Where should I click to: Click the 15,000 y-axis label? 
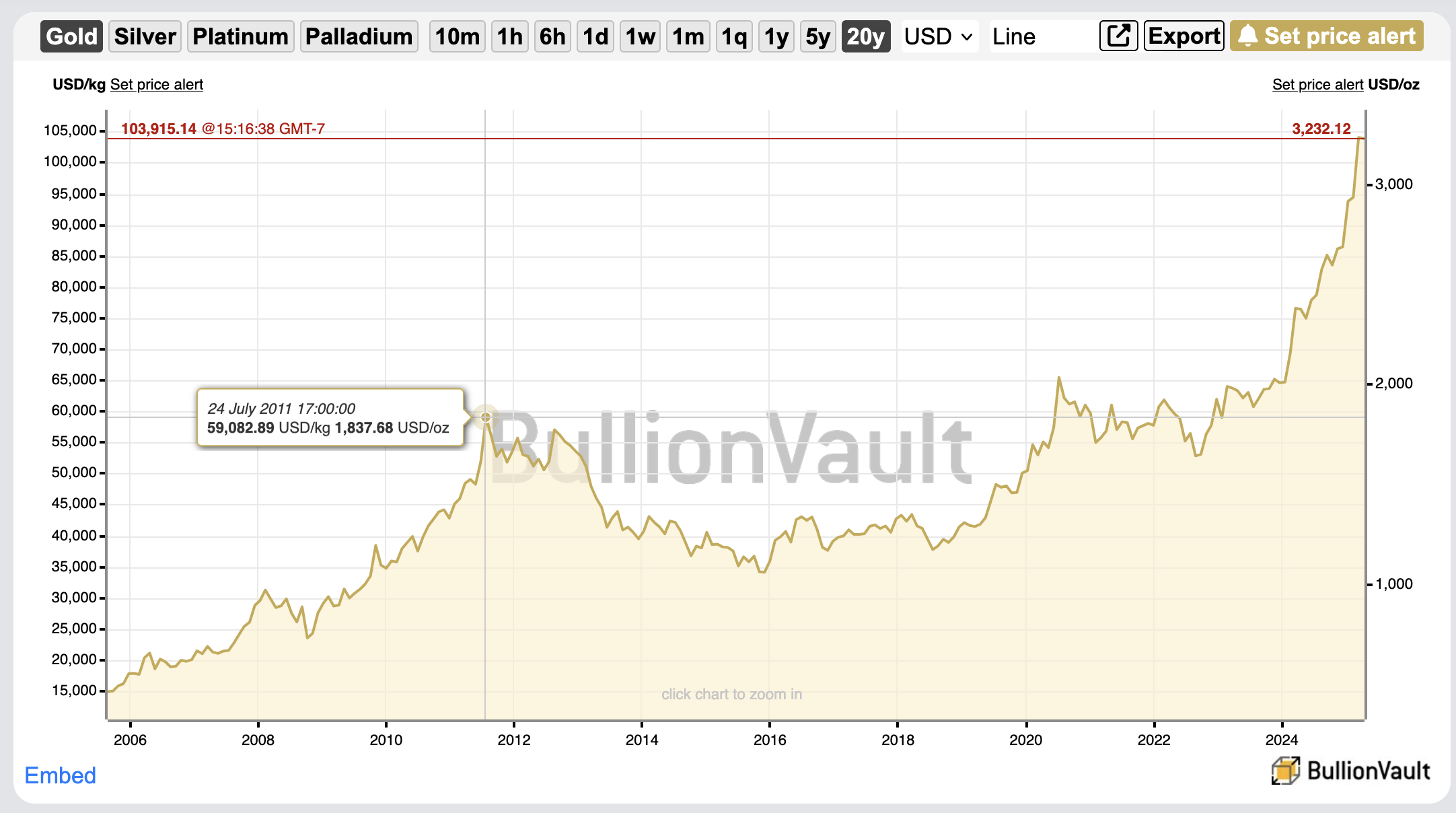pos(74,691)
